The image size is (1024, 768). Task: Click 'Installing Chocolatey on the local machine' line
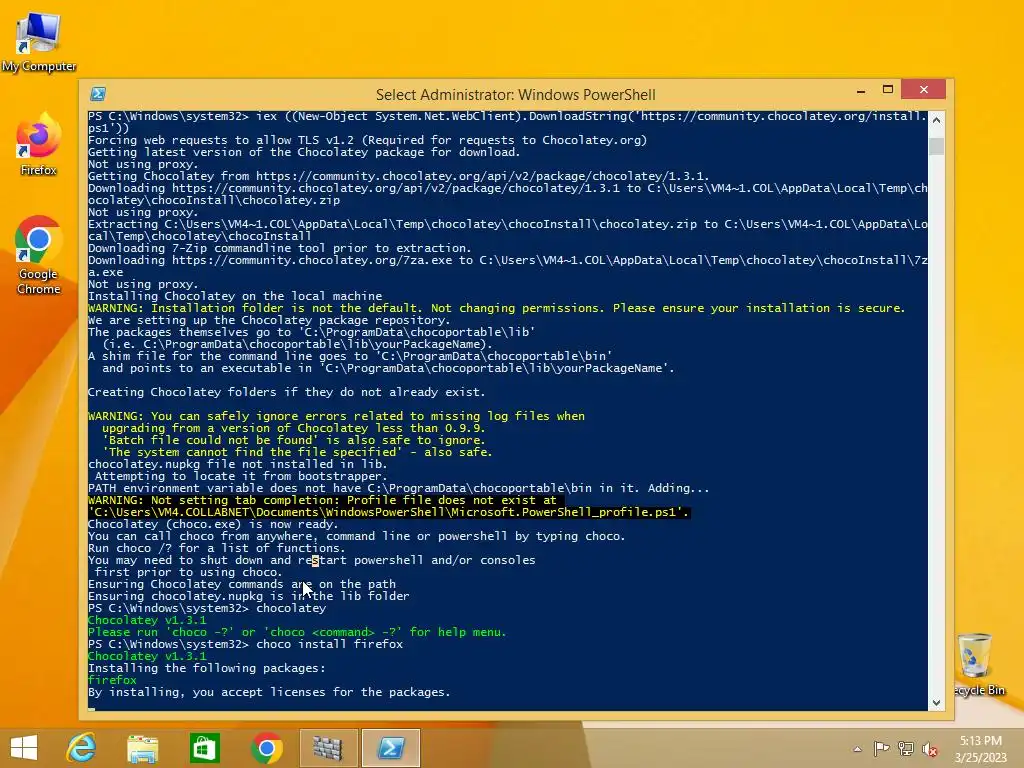tap(235, 296)
